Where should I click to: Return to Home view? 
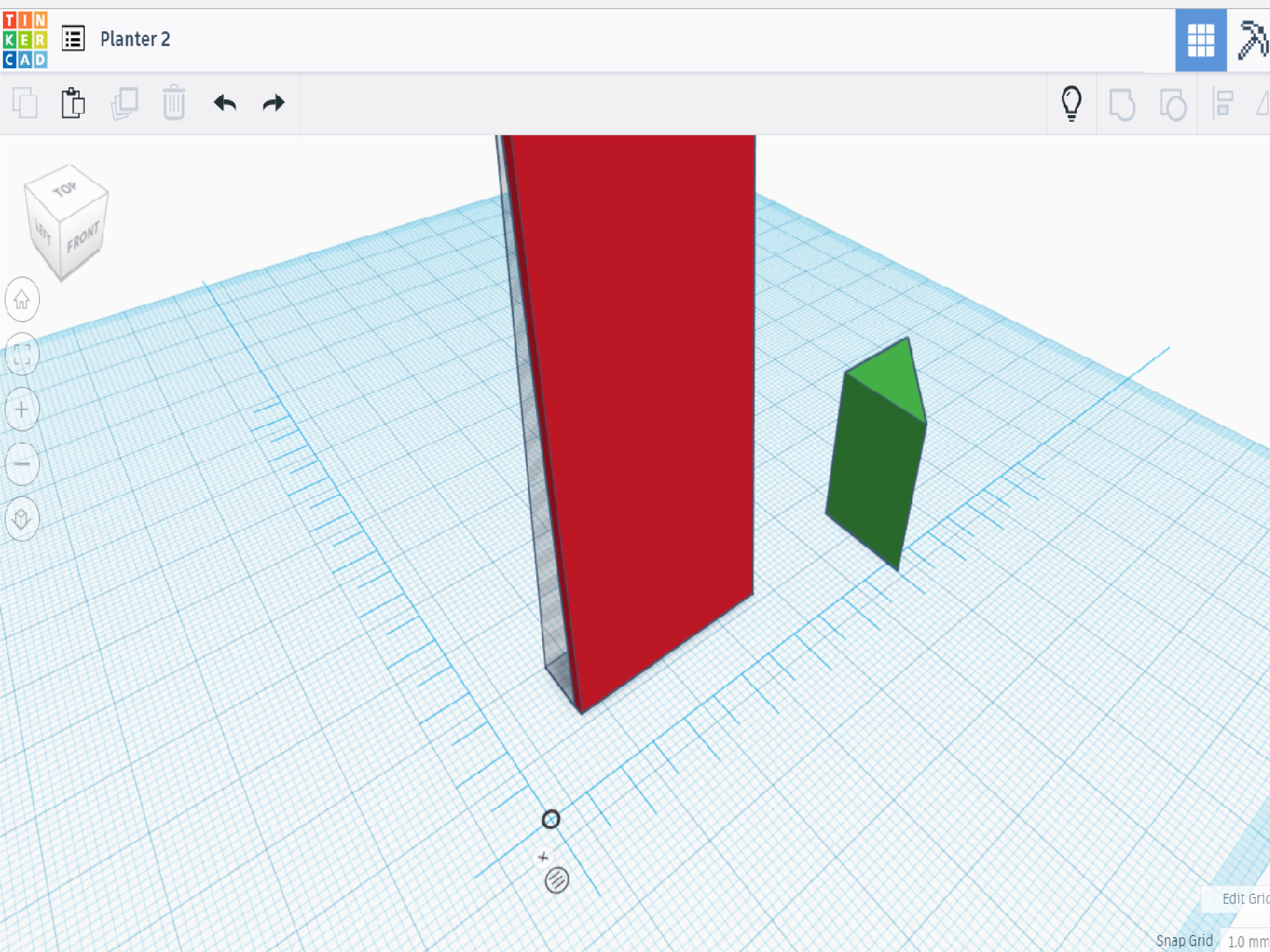tap(22, 299)
